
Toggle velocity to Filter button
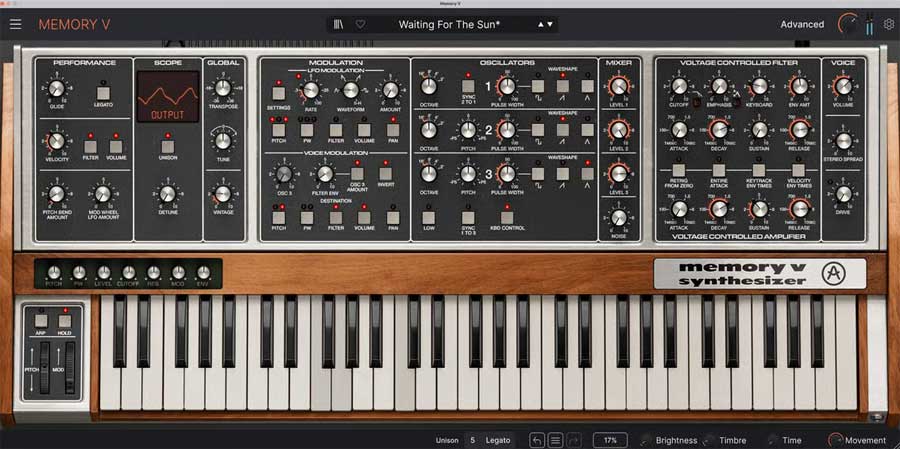click(x=90, y=146)
